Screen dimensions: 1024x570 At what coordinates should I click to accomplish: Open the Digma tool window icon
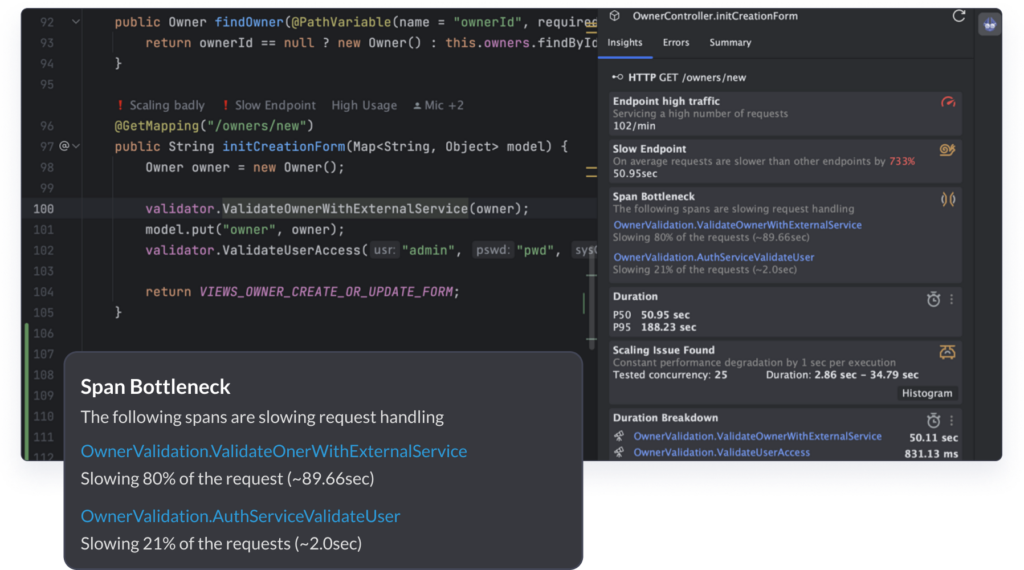point(989,25)
